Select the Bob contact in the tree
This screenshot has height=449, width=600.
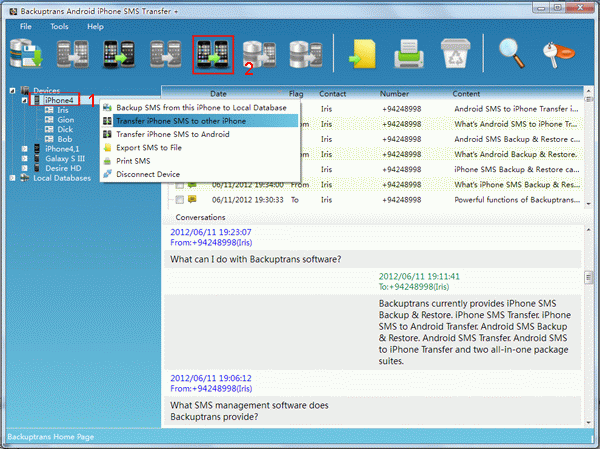click(x=65, y=139)
